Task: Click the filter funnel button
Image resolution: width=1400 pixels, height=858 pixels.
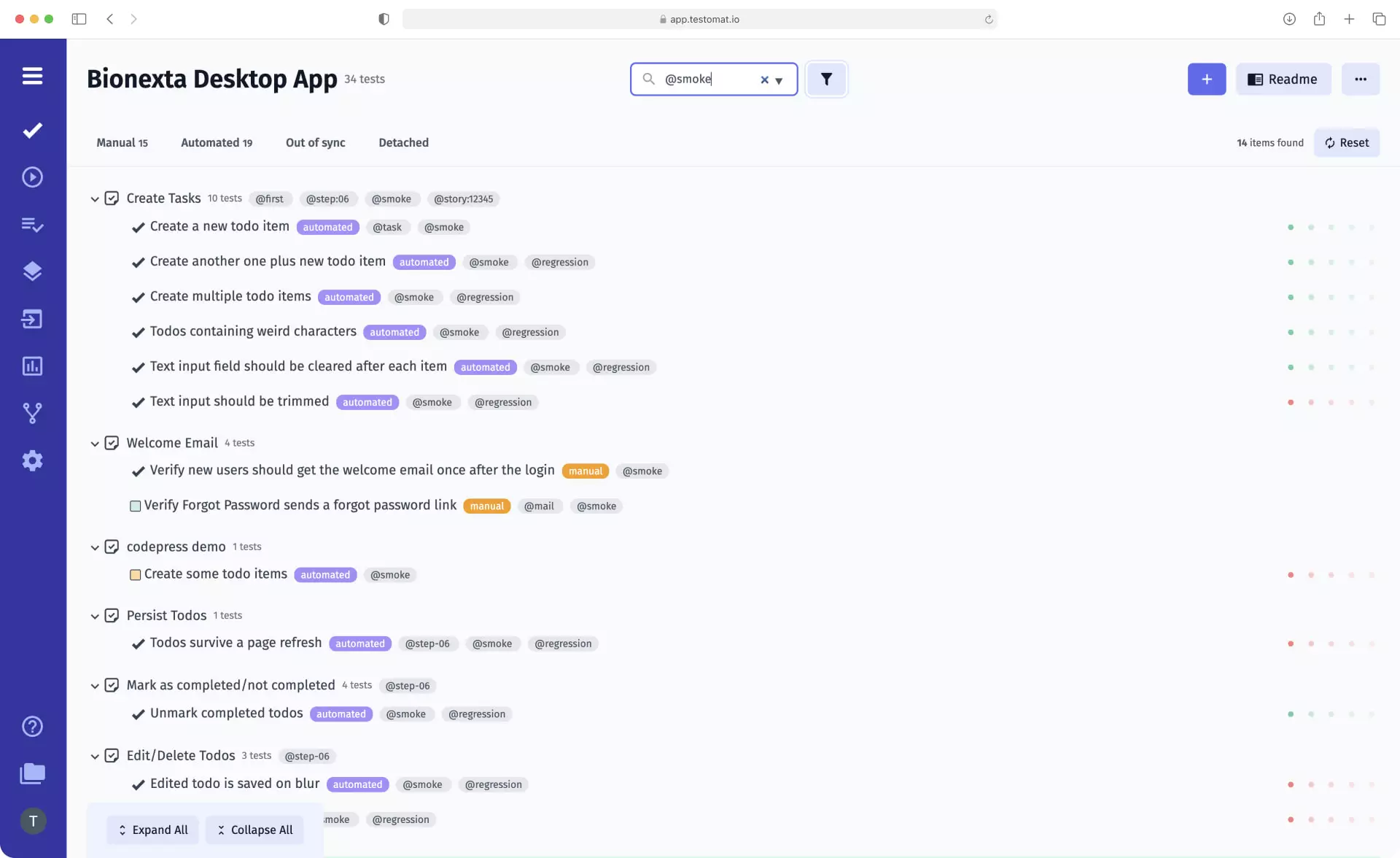Action: tap(826, 79)
